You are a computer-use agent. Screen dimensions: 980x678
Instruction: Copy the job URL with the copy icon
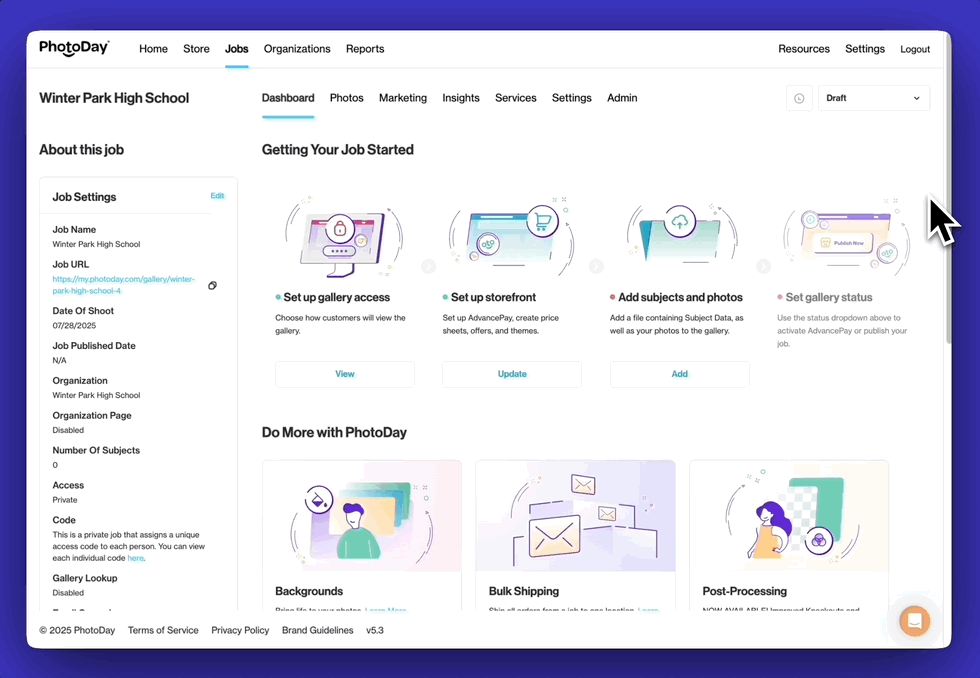coord(212,286)
